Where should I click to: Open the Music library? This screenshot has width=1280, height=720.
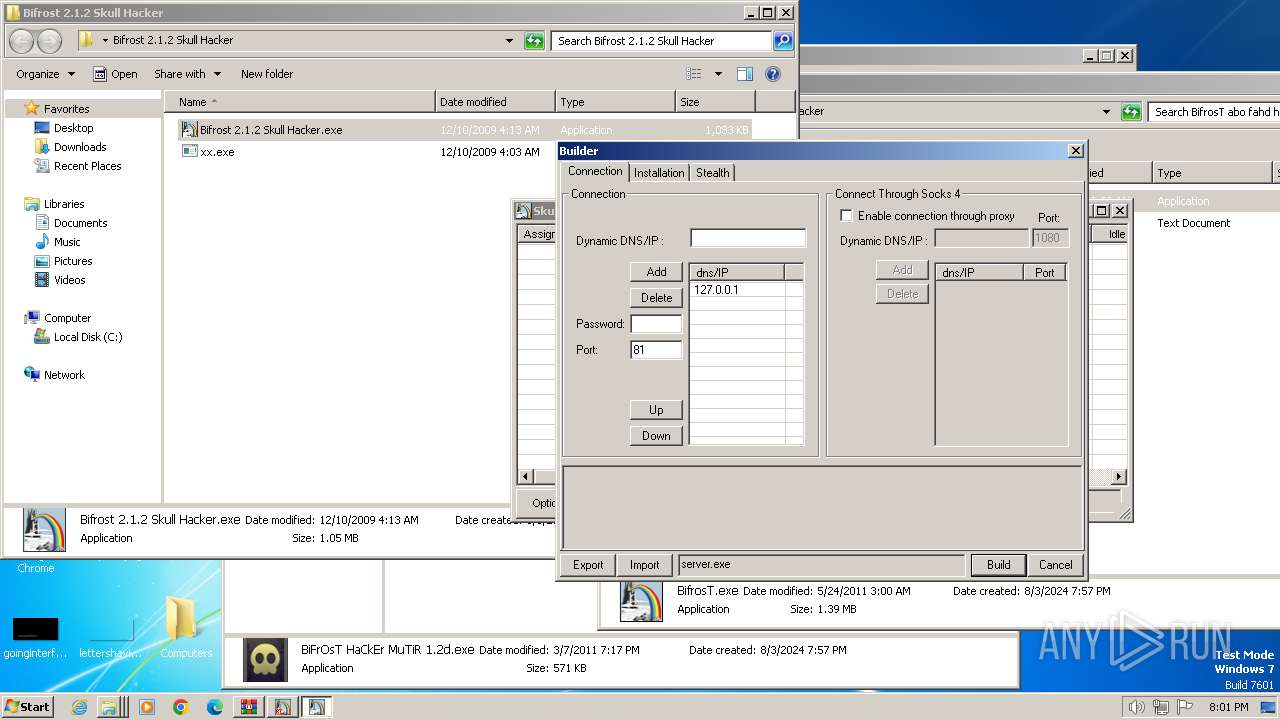point(67,242)
